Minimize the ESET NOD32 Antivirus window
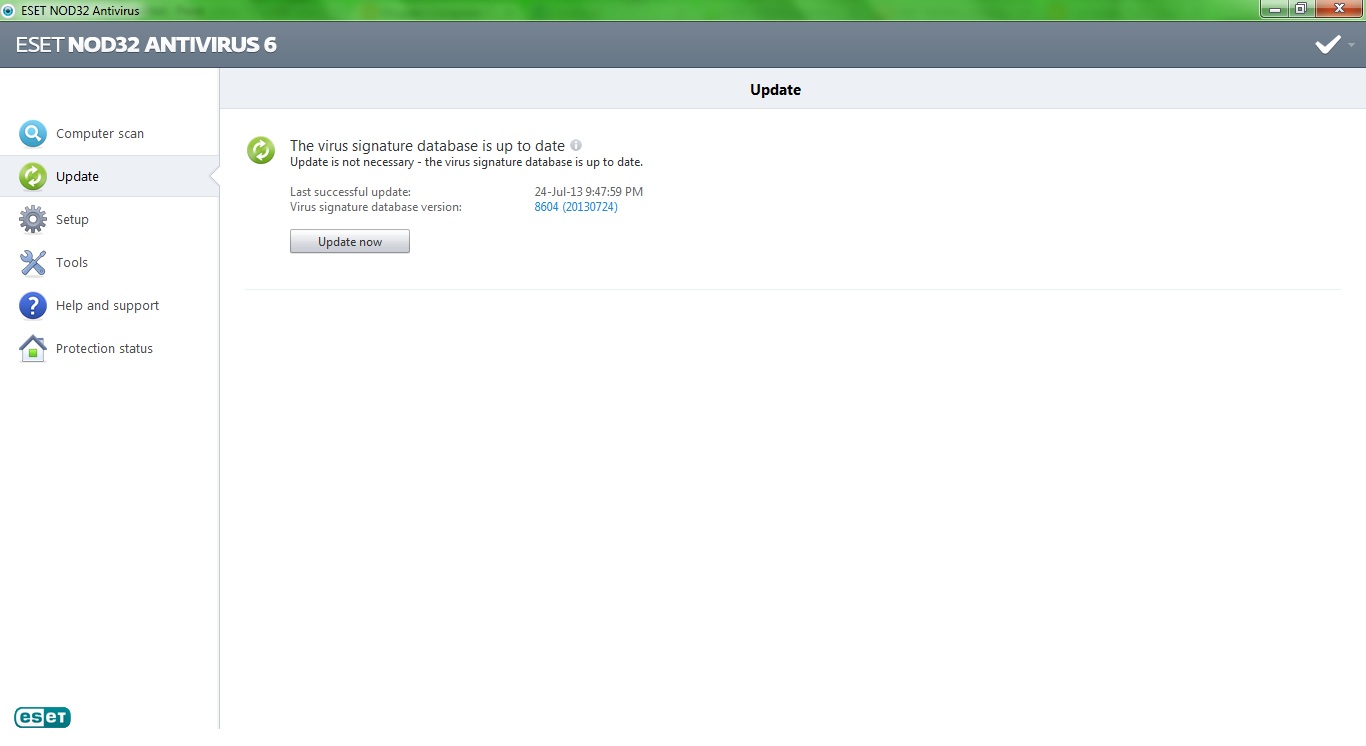Image resolution: width=1366 pixels, height=746 pixels. click(x=1274, y=8)
